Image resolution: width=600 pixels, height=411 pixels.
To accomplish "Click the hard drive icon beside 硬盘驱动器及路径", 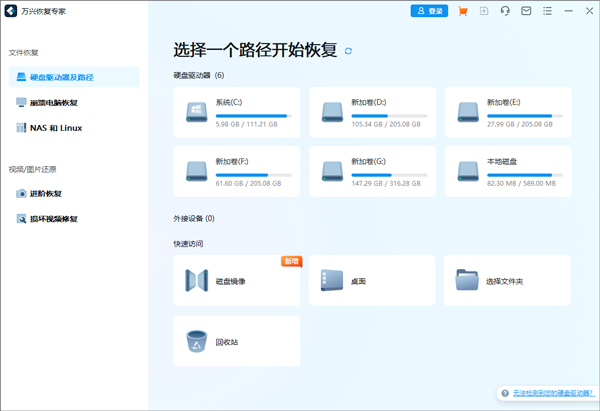I will pos(21,77).
